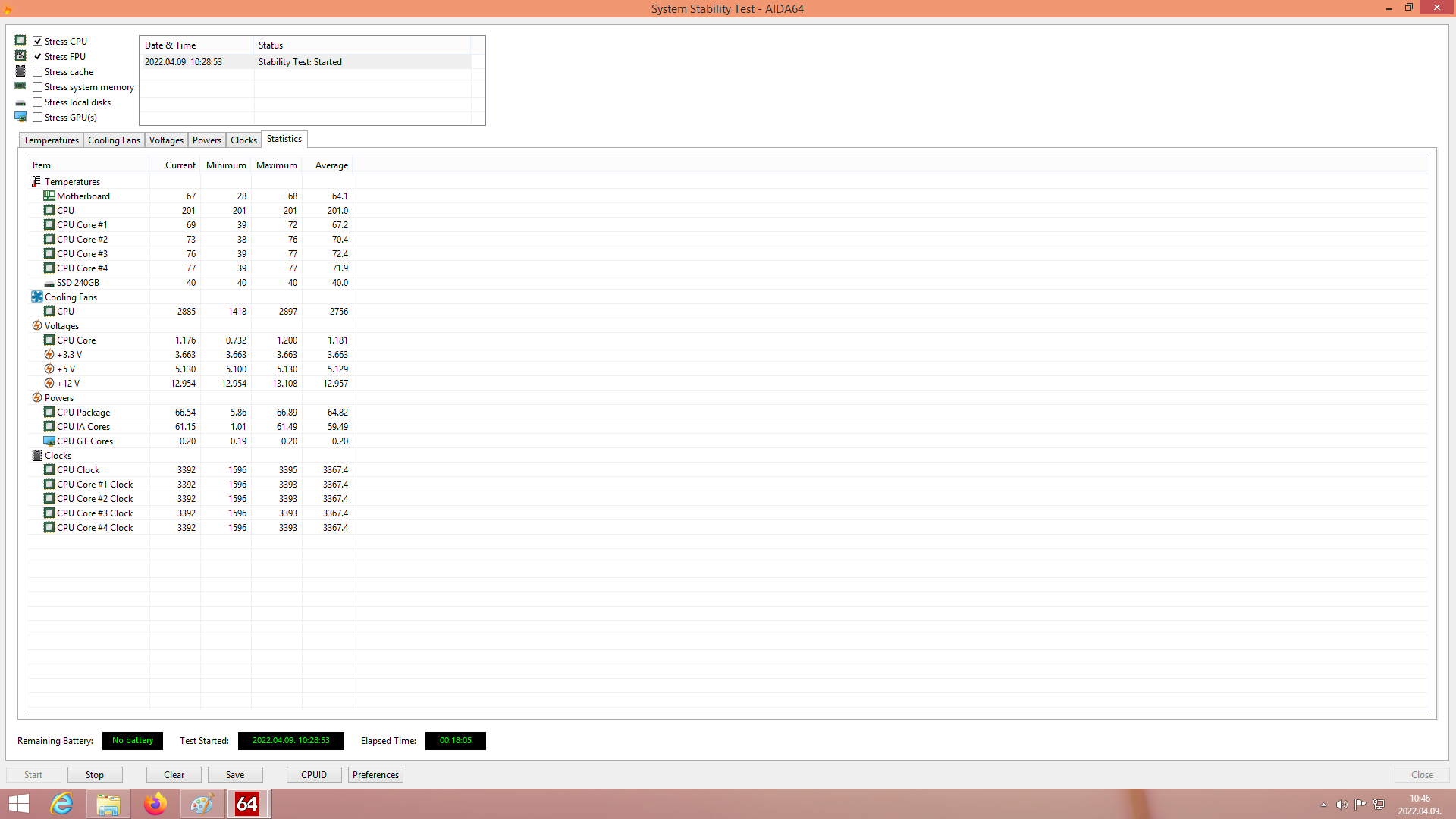The width and height of the screenshot is (1456, 819).
Task: Switch to the Cooling Fans tab
Action: pyautogui.click(x=114, y=140)
